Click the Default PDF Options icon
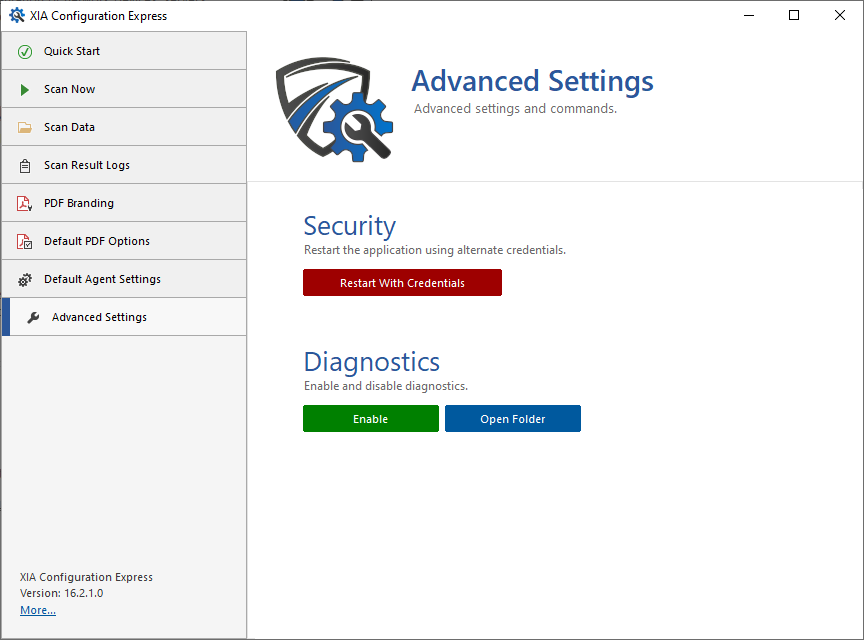The height and width of the screenshot is (640, 864). click(x=25, y=242)
